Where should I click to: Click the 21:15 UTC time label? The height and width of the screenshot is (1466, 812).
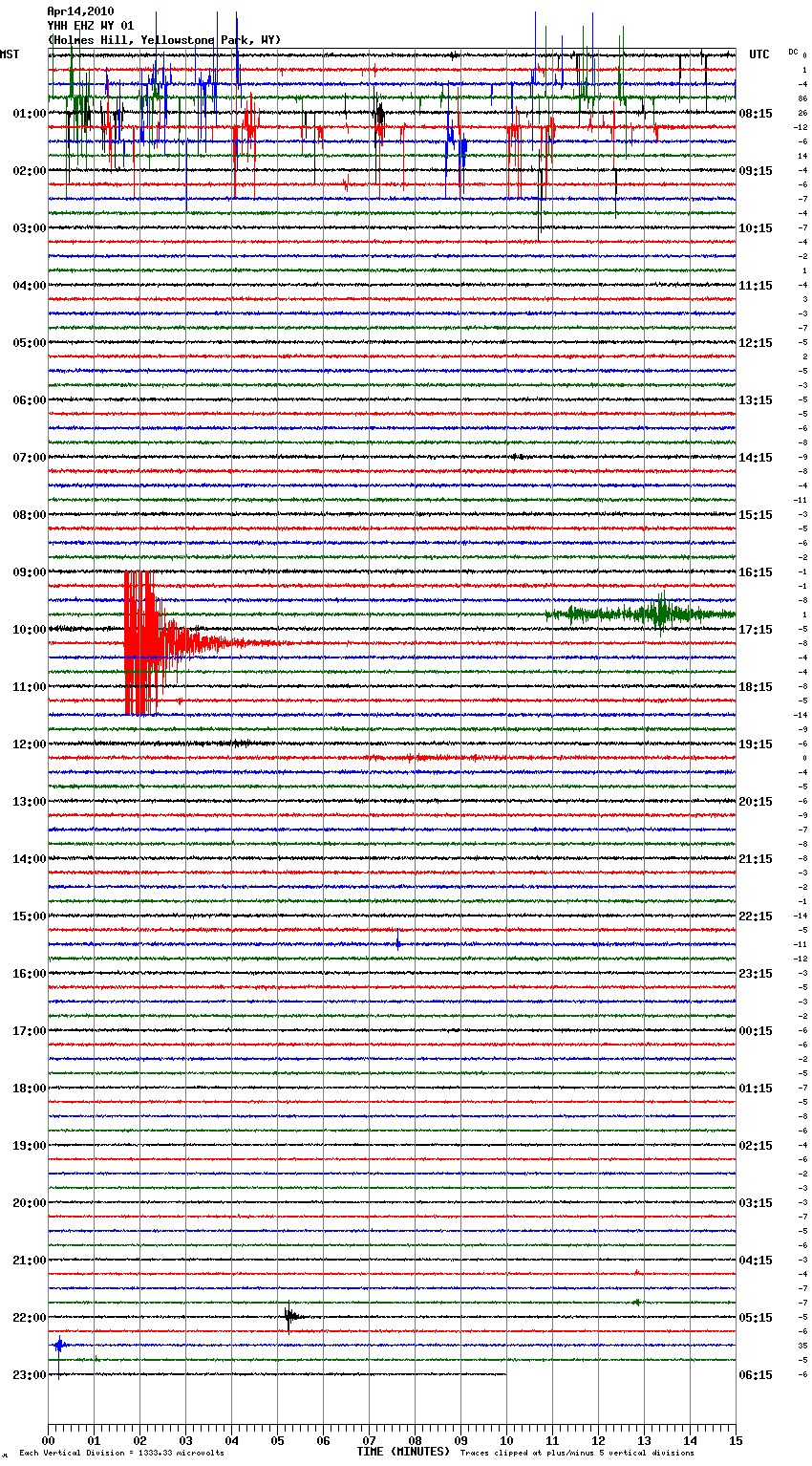756,859
